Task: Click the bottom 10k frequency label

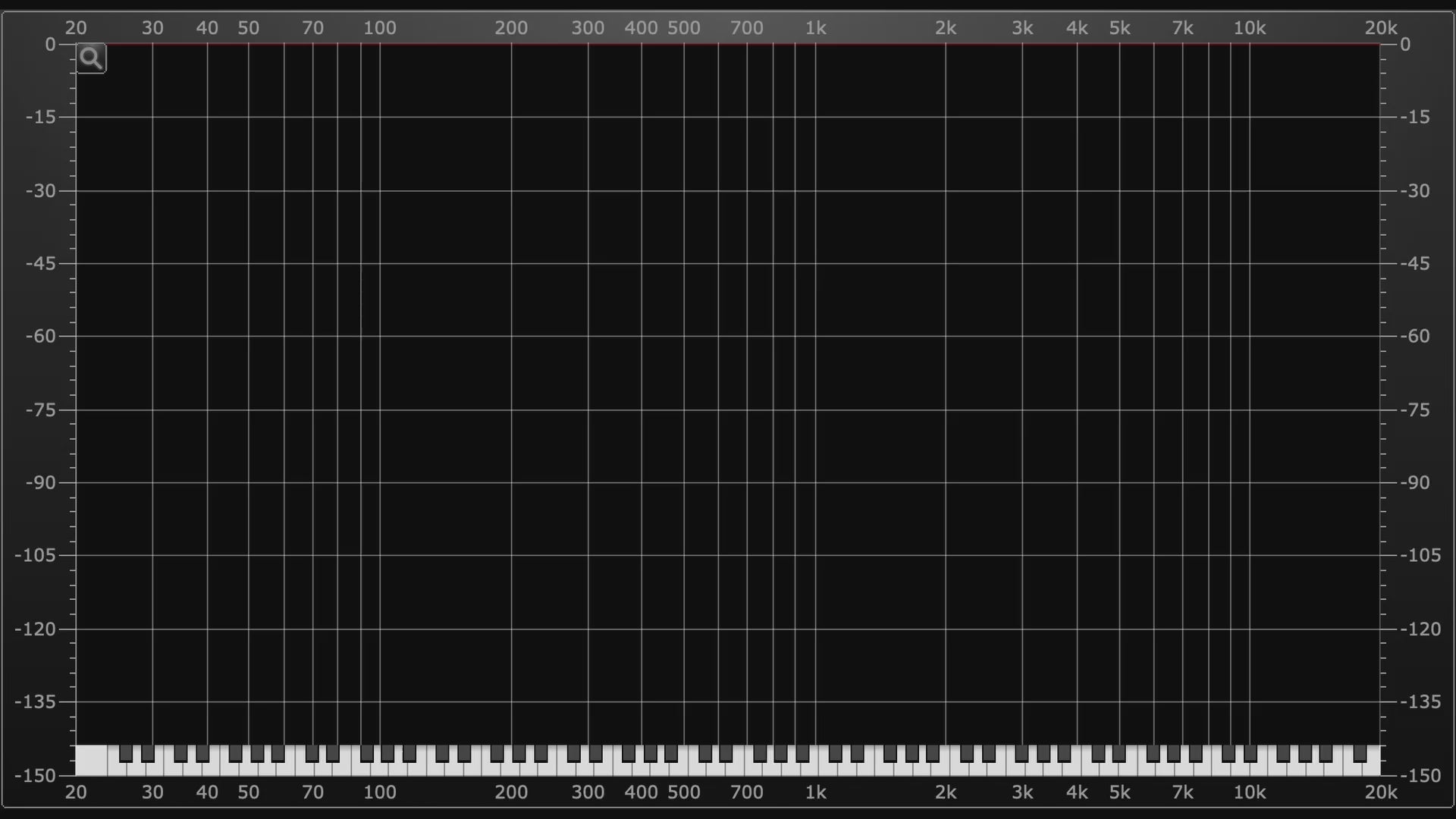Action: pyautogui.click(x=1249, y=792)
